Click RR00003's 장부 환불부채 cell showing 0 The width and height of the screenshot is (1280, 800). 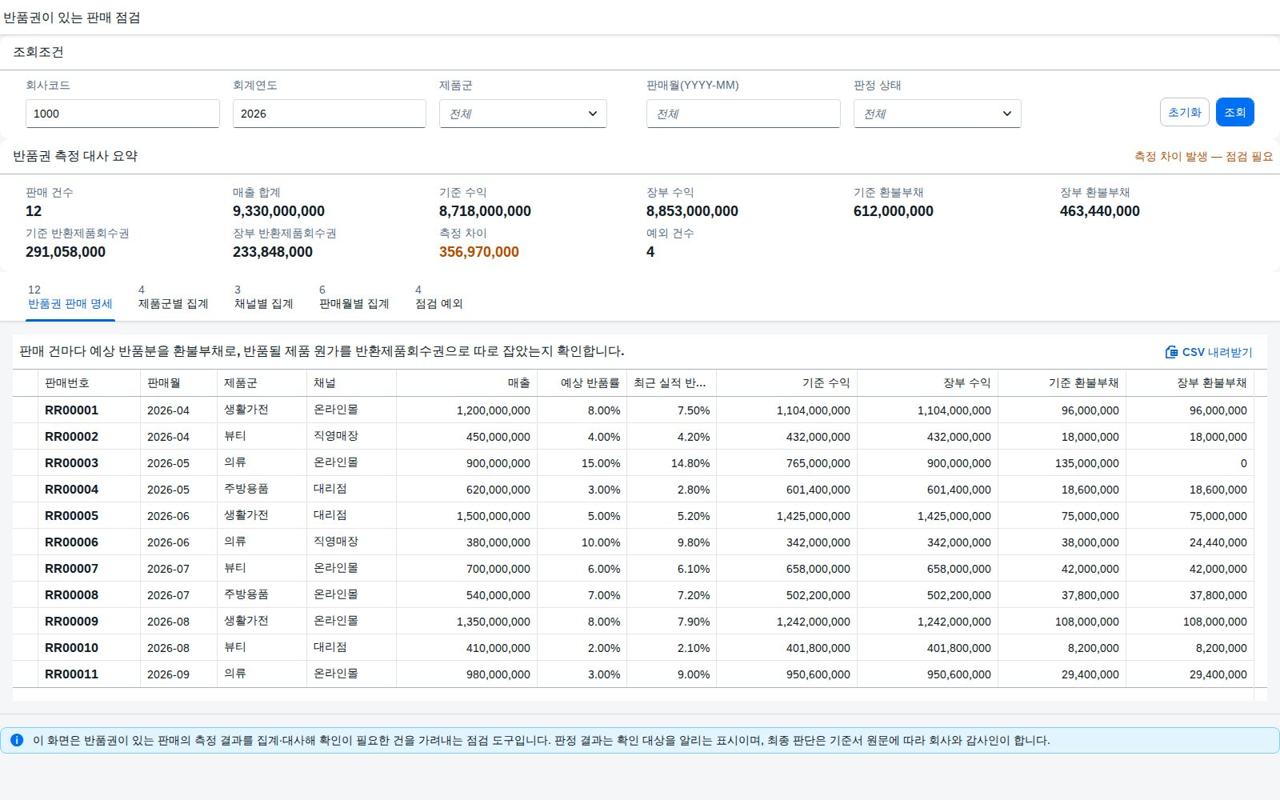point(1190,463)
